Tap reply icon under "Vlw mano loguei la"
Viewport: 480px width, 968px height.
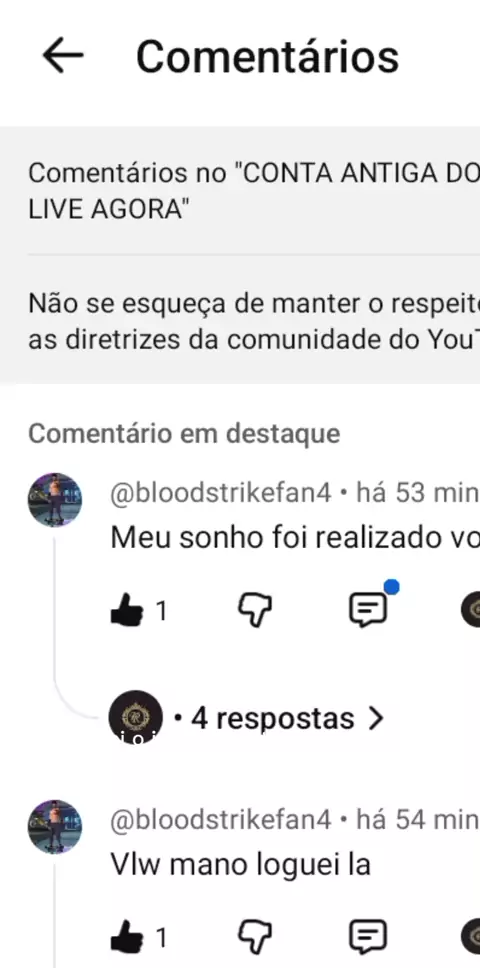pos(368,938)
